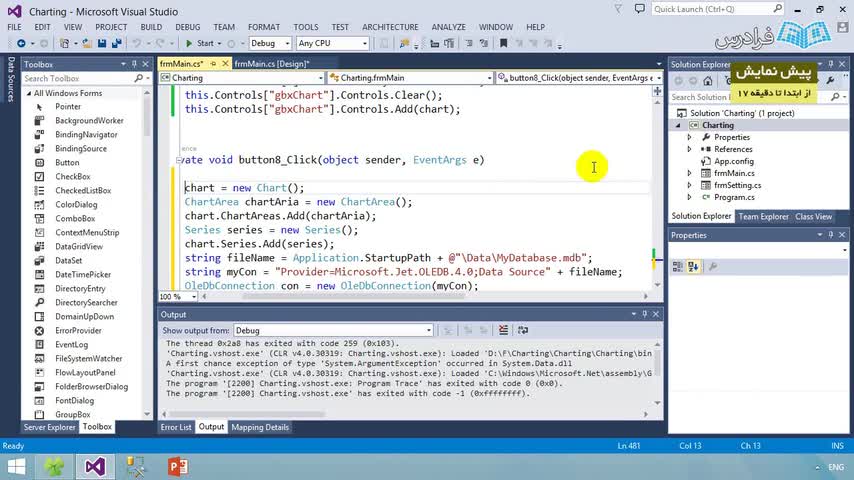Click the Save All toolbar icon
Image resolution: width=854 pixels, height=480 pixels.
[116, 43]
